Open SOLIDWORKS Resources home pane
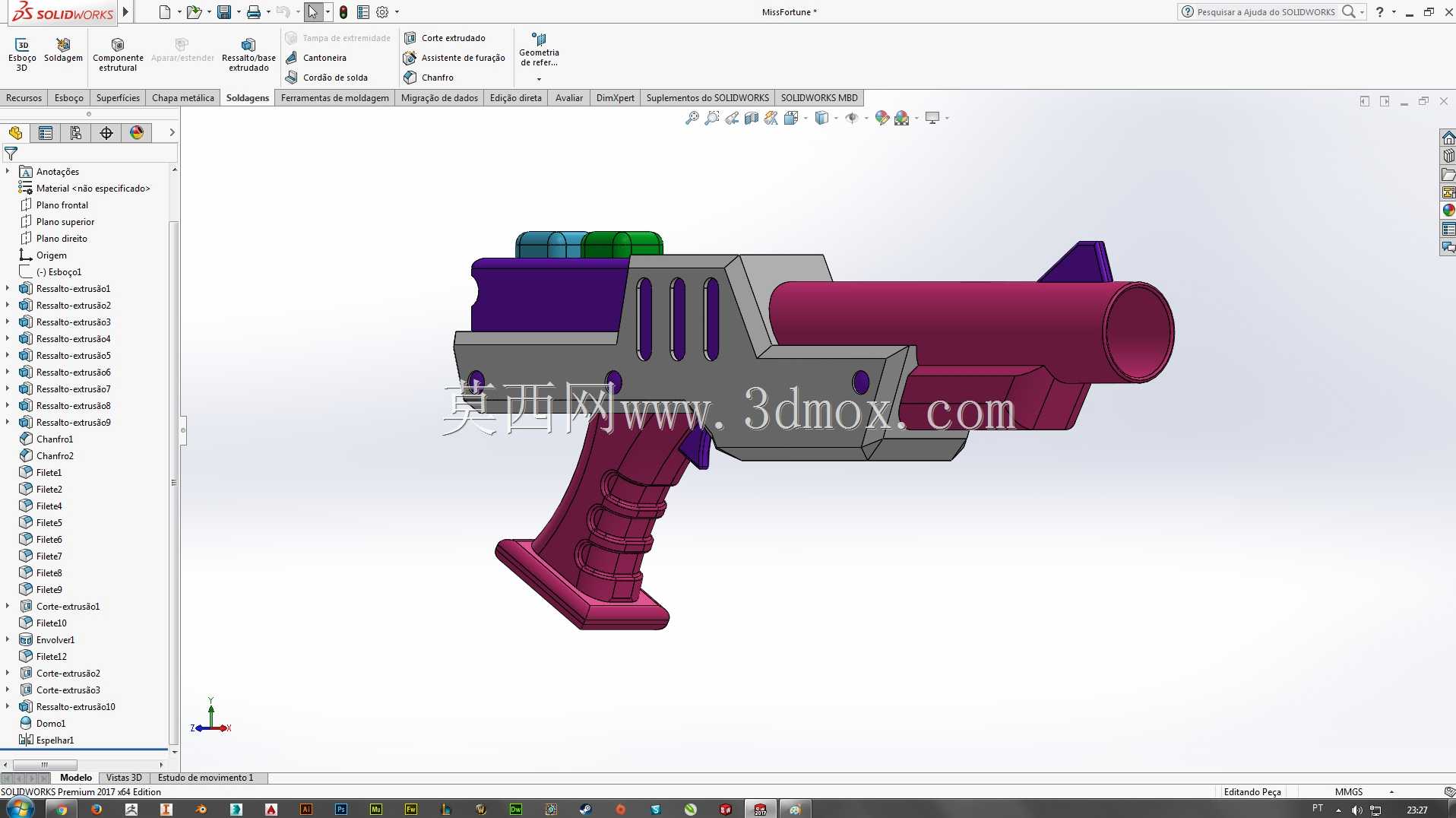1456x818 pixels. 1448,138
